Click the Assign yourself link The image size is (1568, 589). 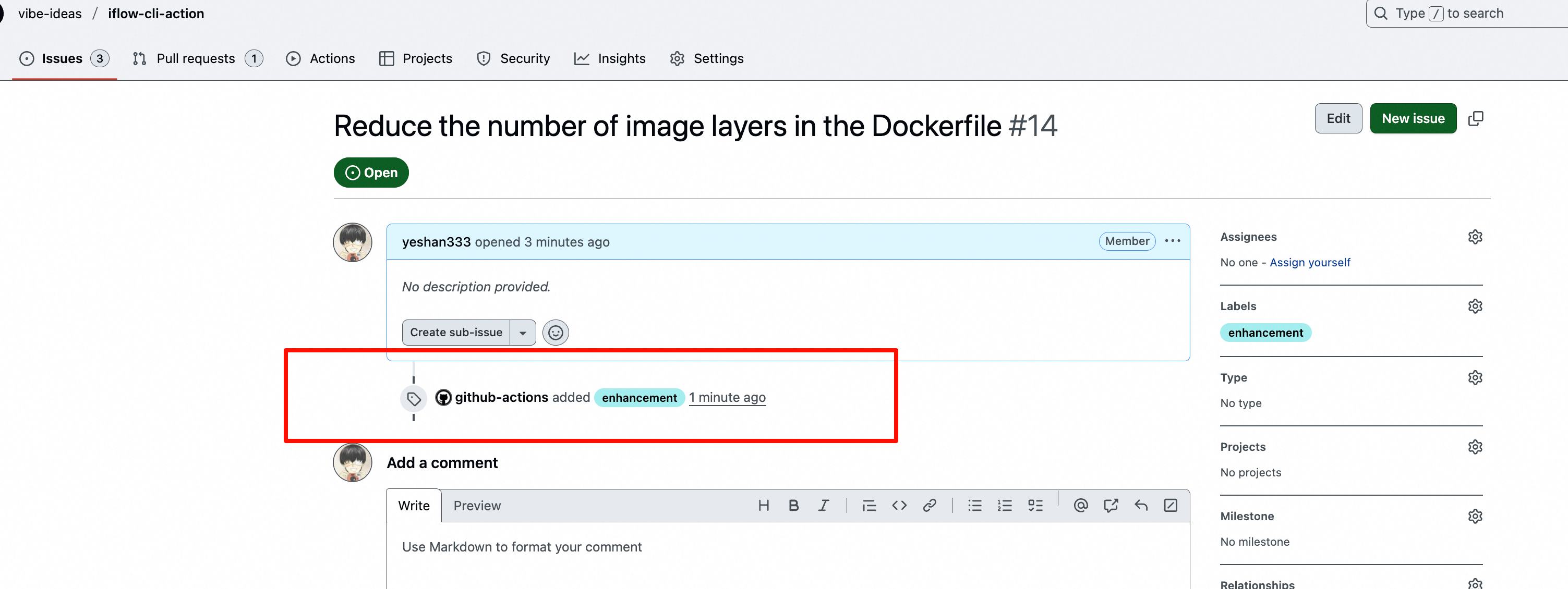click(x=1309, y=262)
